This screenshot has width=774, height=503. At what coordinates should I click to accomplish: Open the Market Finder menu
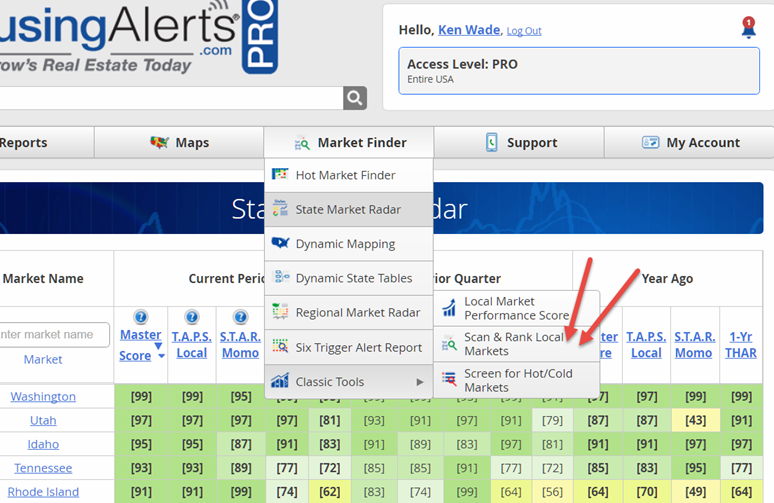click(349, 143)
